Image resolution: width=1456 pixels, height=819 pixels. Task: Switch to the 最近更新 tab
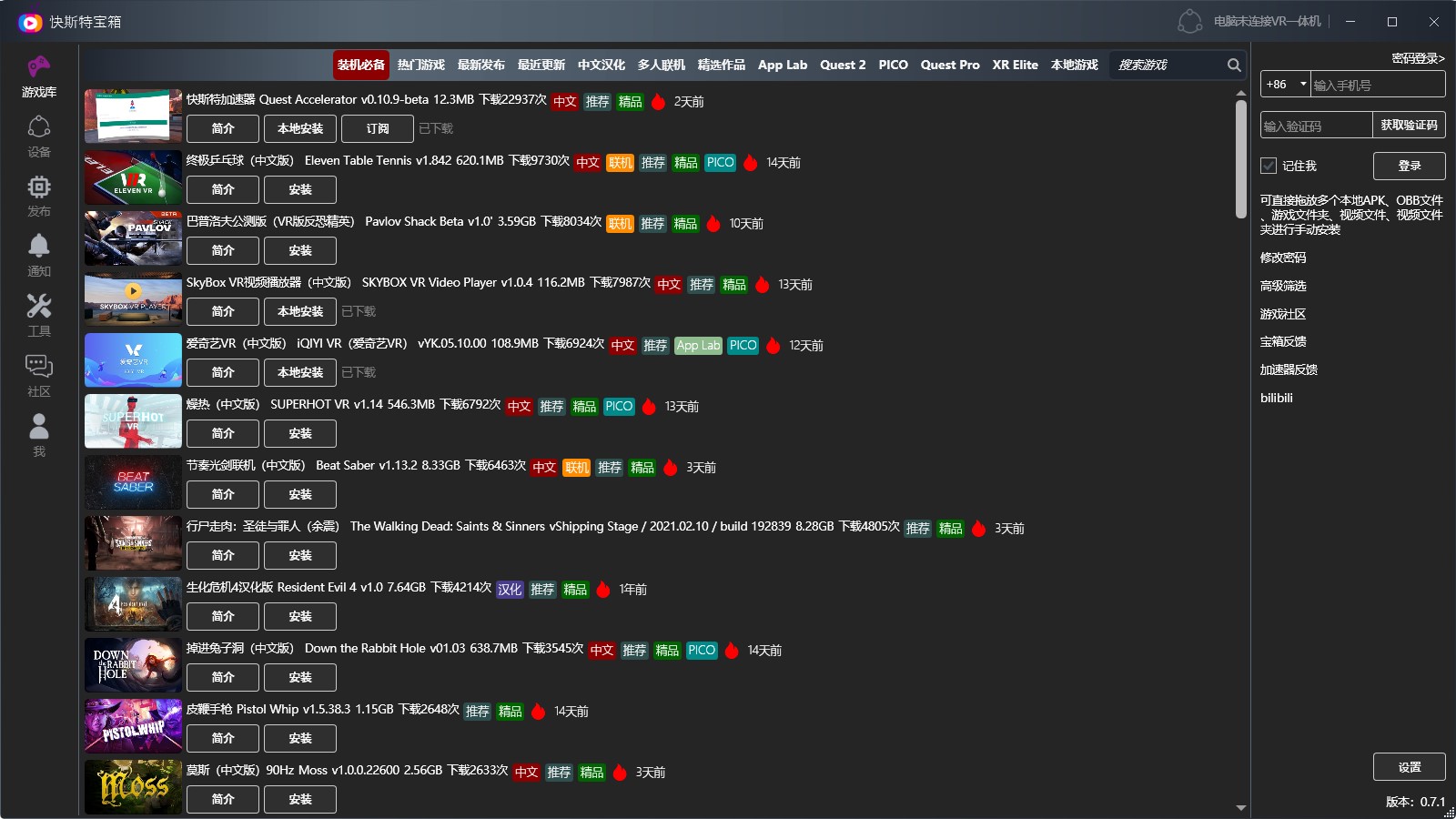coord(541,65)
